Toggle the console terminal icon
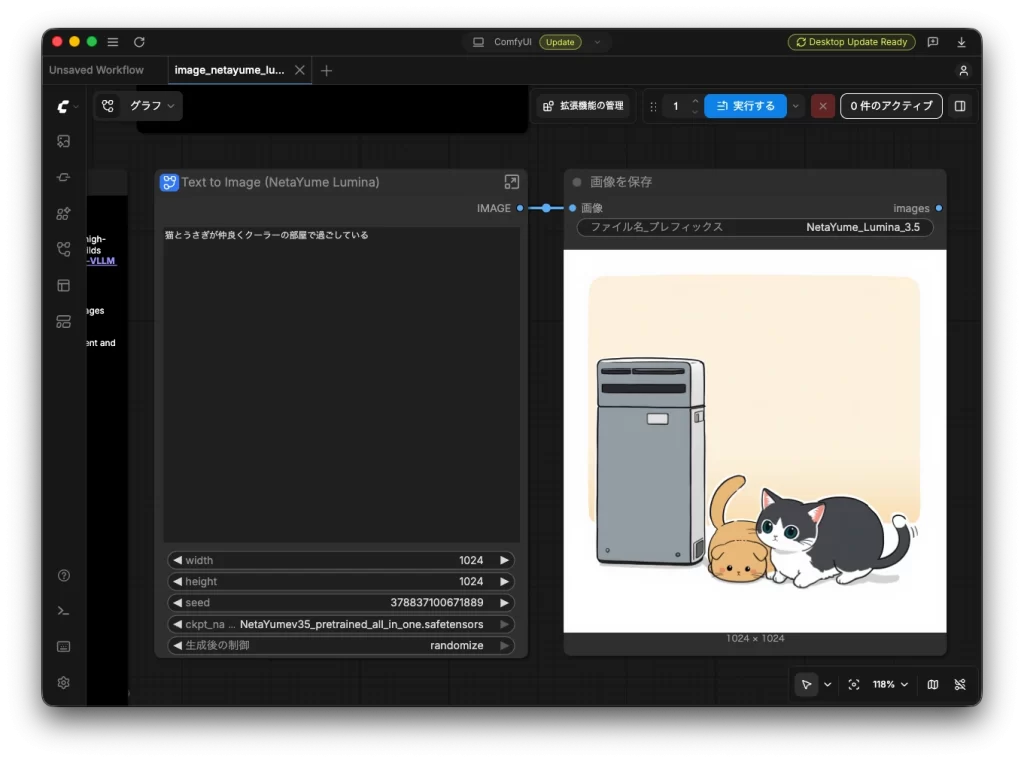 point(63,611)
